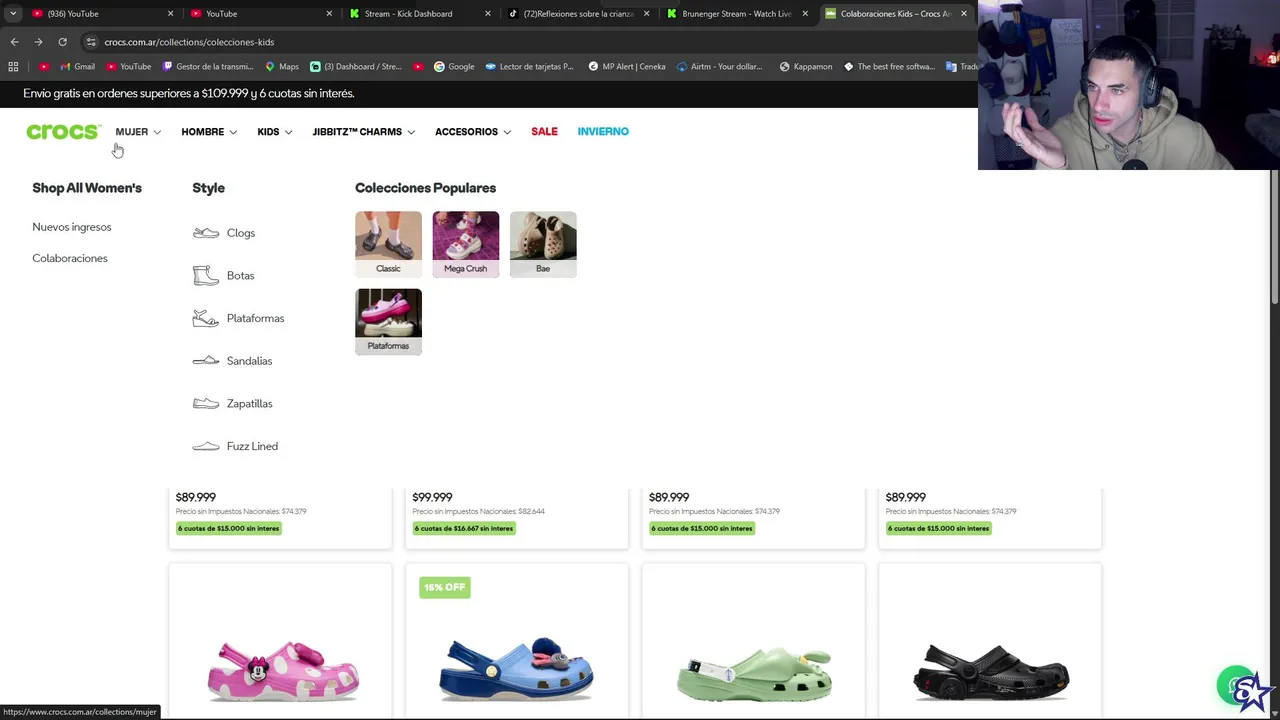Open the blue clog with 15% OFF

[x=516, y=668]
